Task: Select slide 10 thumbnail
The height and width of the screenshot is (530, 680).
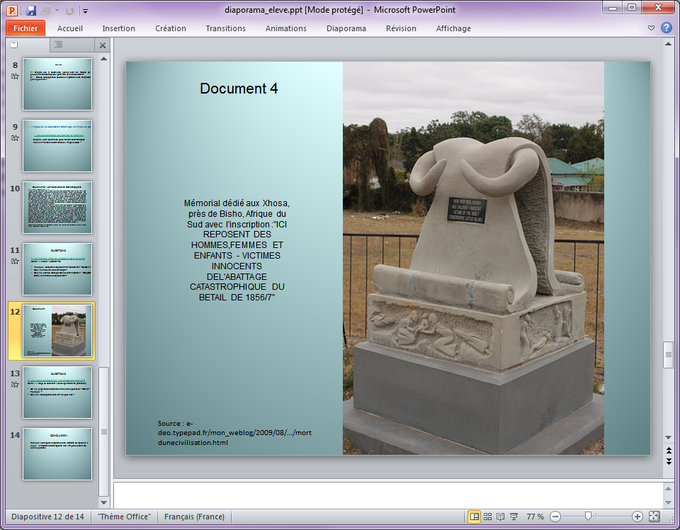Action: (57, 207)
